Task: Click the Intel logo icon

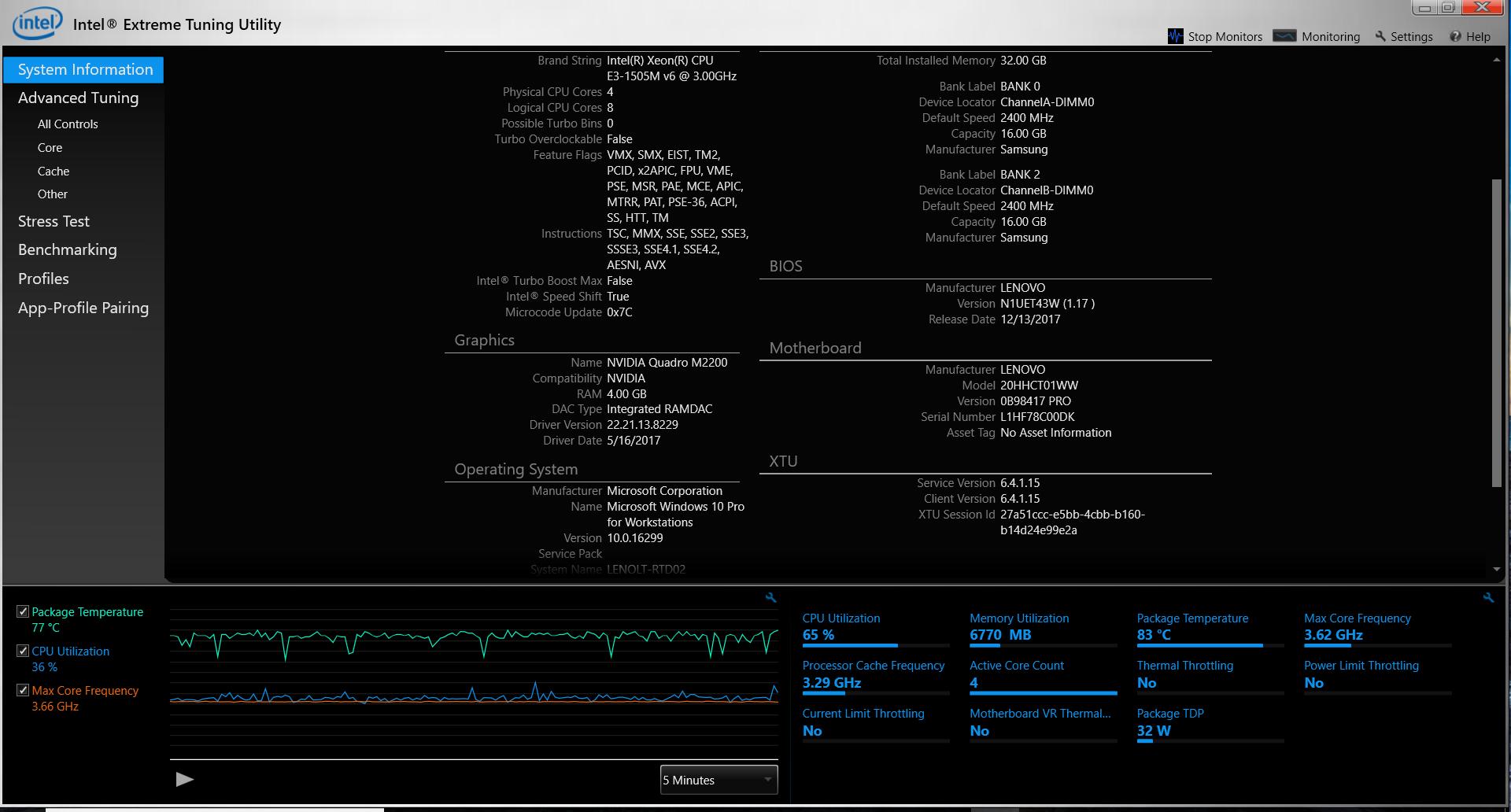Action: tap(37, 24)
